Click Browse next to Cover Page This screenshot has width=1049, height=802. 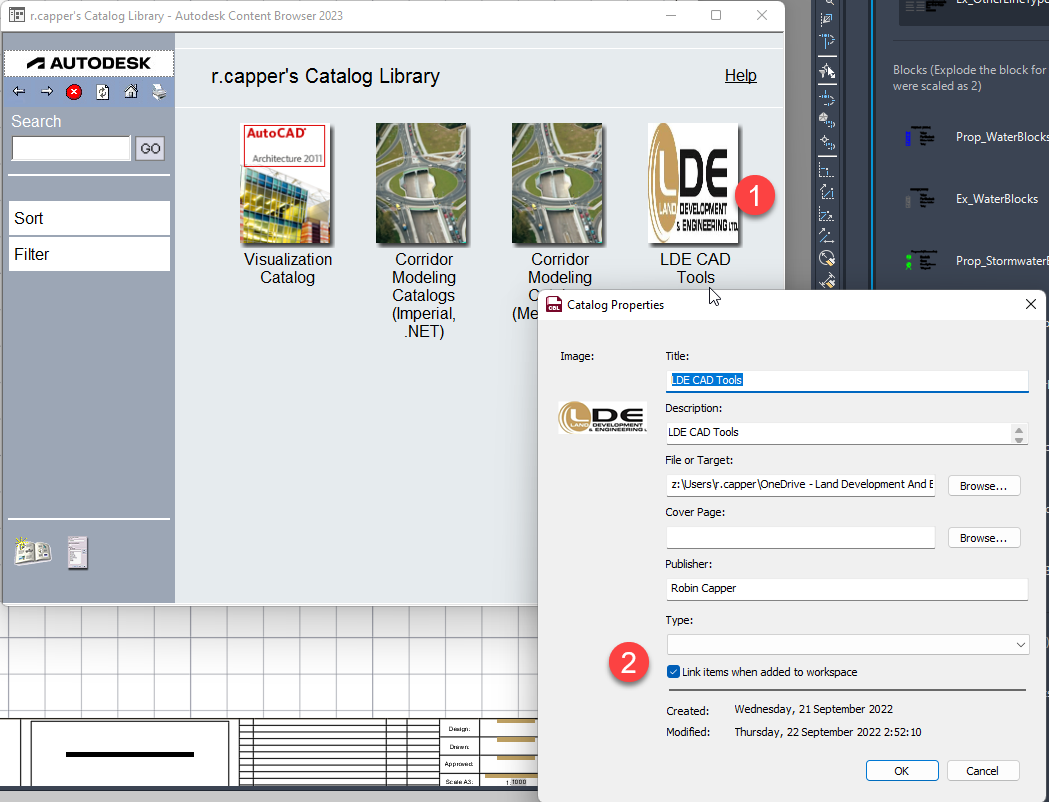click(984, 538)
